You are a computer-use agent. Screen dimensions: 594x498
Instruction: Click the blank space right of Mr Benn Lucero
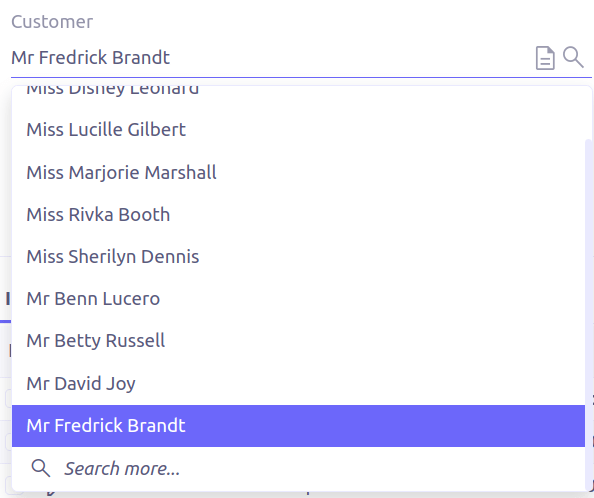click(x=371, y=298)
